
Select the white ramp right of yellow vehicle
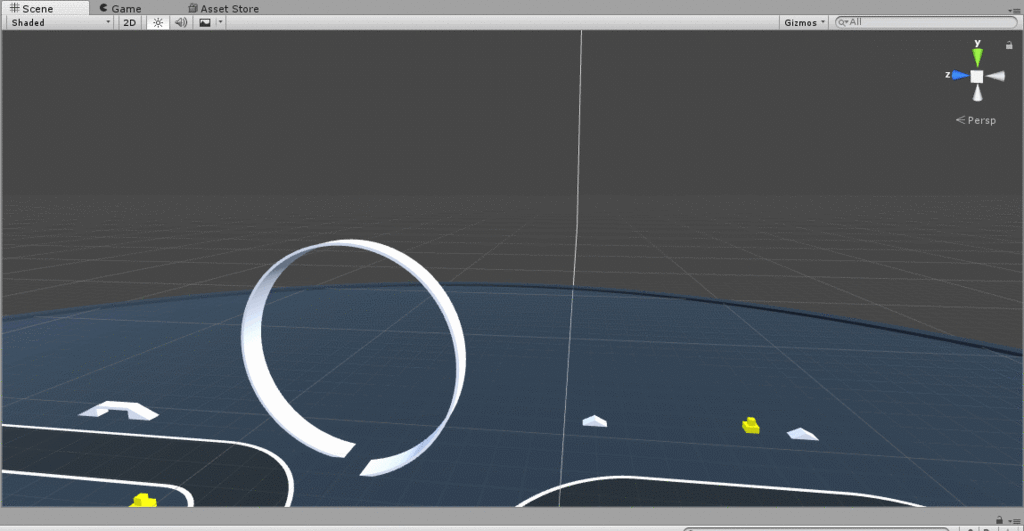click(803, 434)
